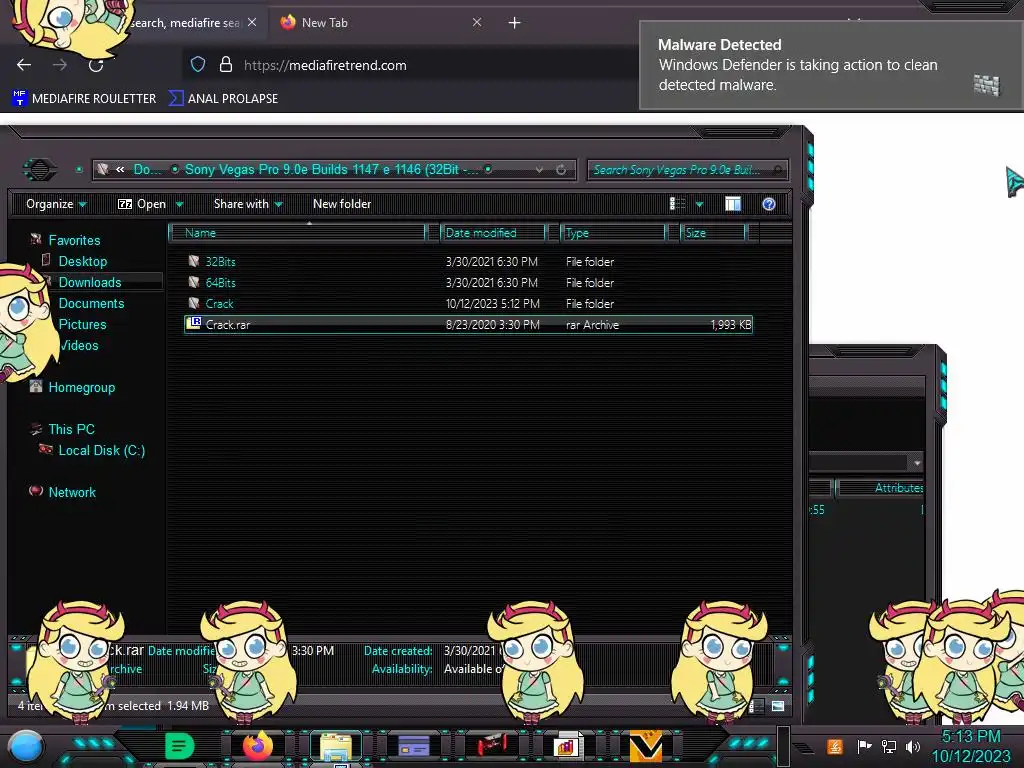Refresh the Explorer address bar
Image resolution: width=1024 pixels, height=768 pixels.
tap(561, 170)
